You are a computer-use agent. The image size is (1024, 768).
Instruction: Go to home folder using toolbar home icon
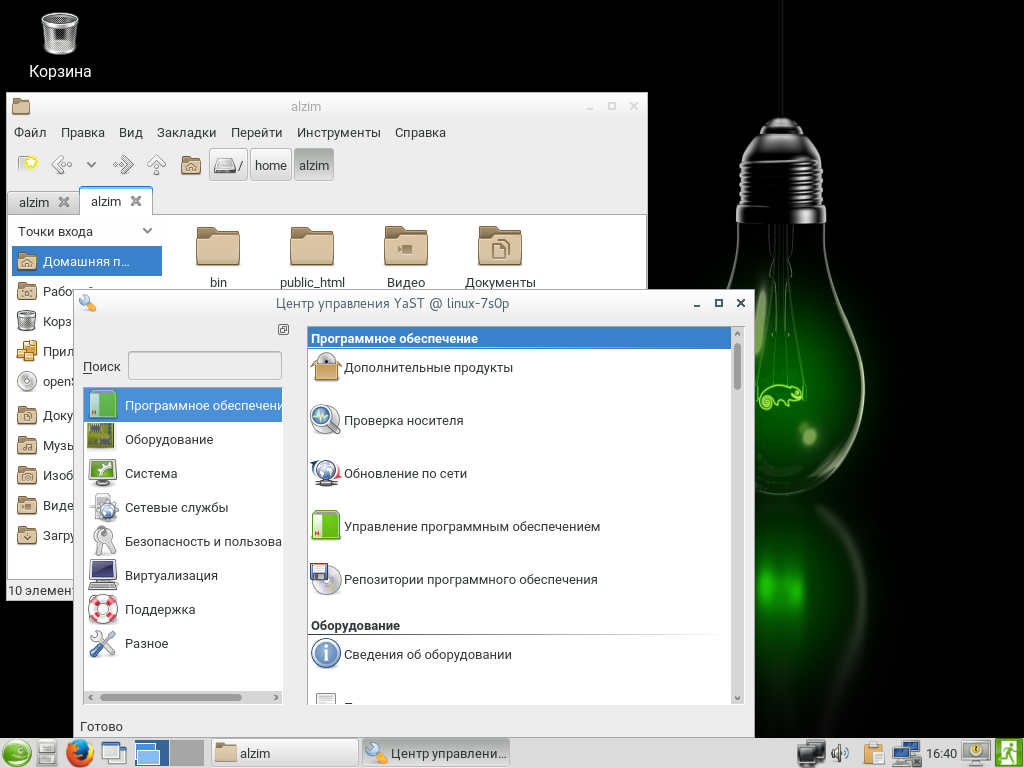coord(191,165)
